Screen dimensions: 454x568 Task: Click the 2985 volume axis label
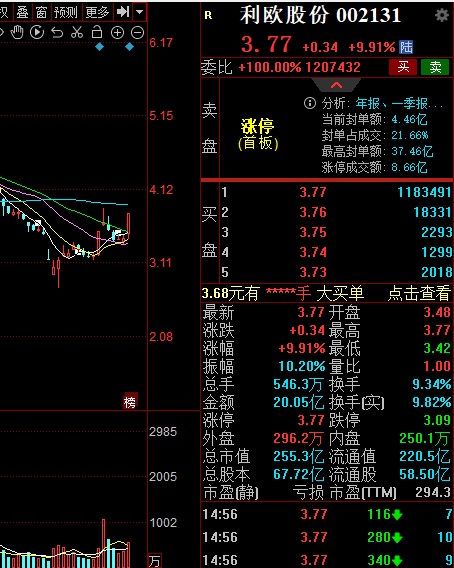click(x=163, y=432)
